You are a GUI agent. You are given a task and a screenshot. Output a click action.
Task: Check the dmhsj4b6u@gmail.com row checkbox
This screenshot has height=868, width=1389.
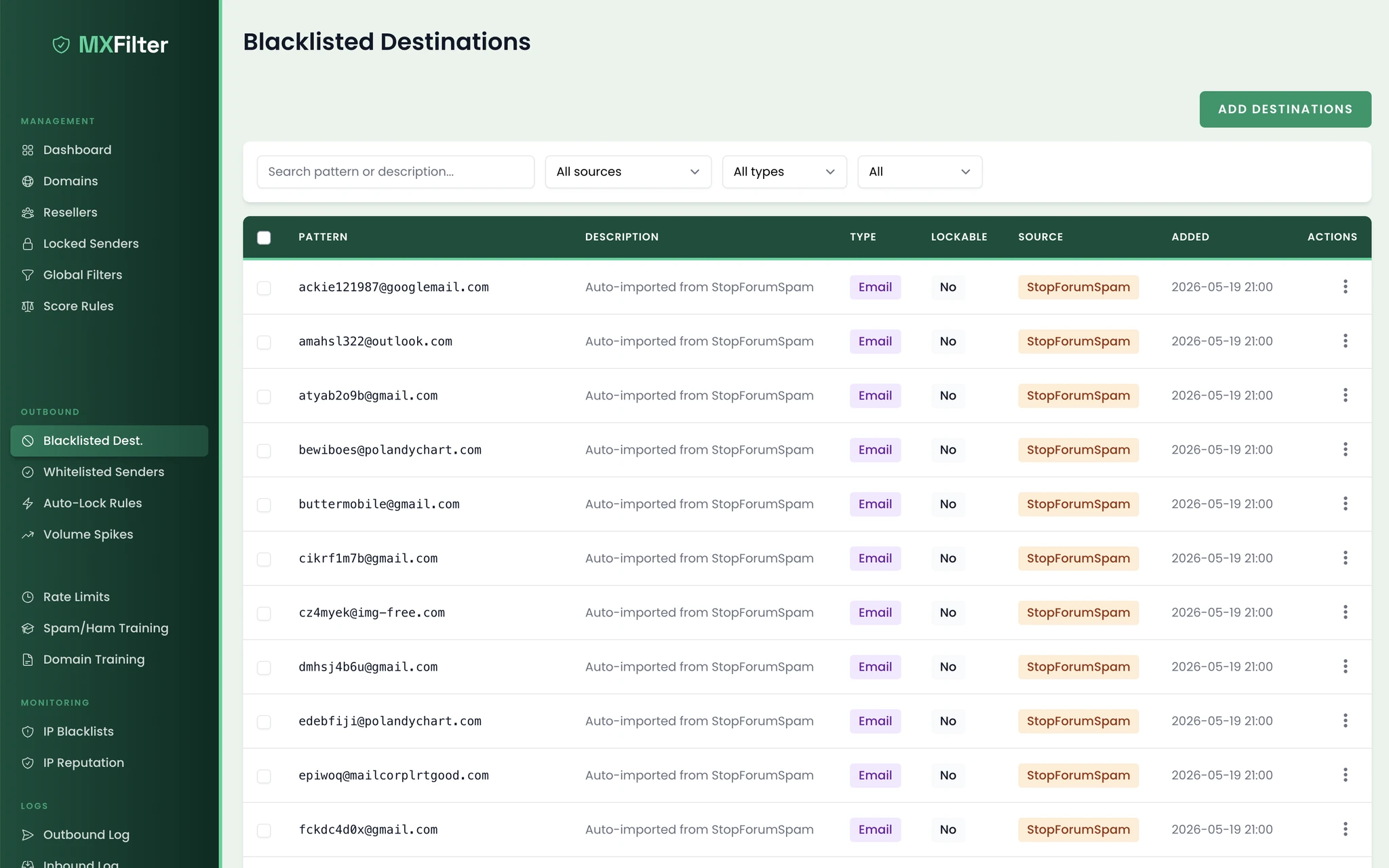(264, 668)
